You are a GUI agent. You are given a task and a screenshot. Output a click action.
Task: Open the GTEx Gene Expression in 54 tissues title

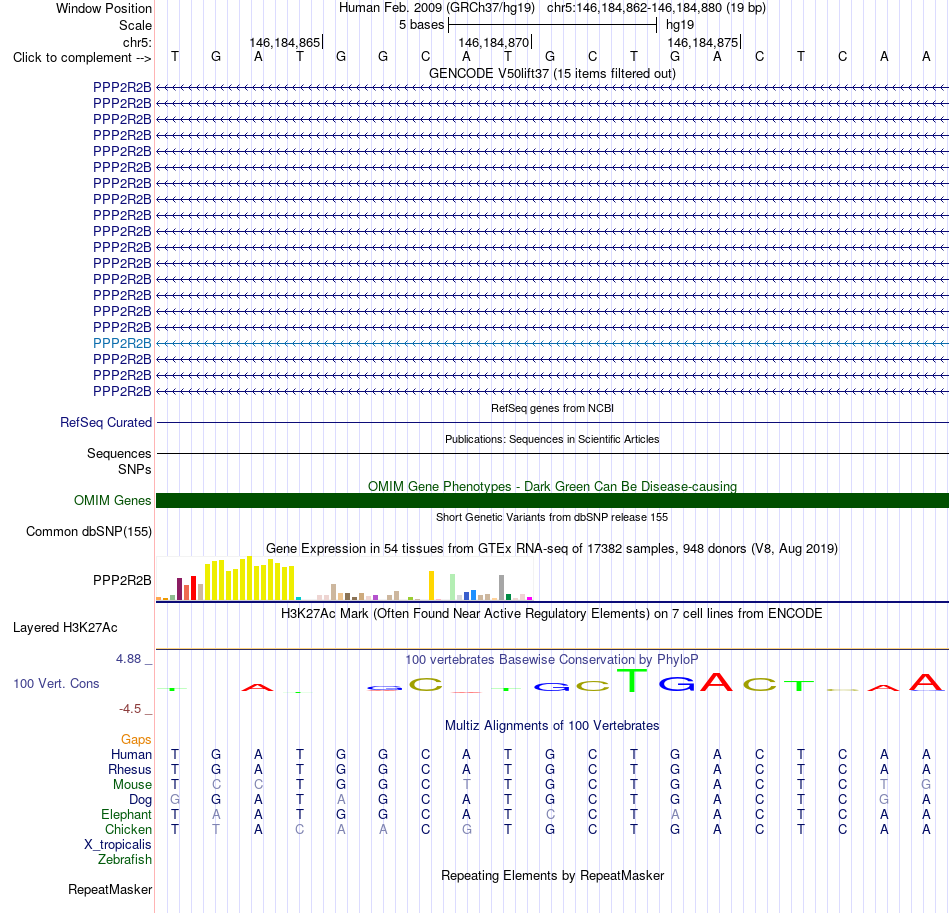(552, 548)
